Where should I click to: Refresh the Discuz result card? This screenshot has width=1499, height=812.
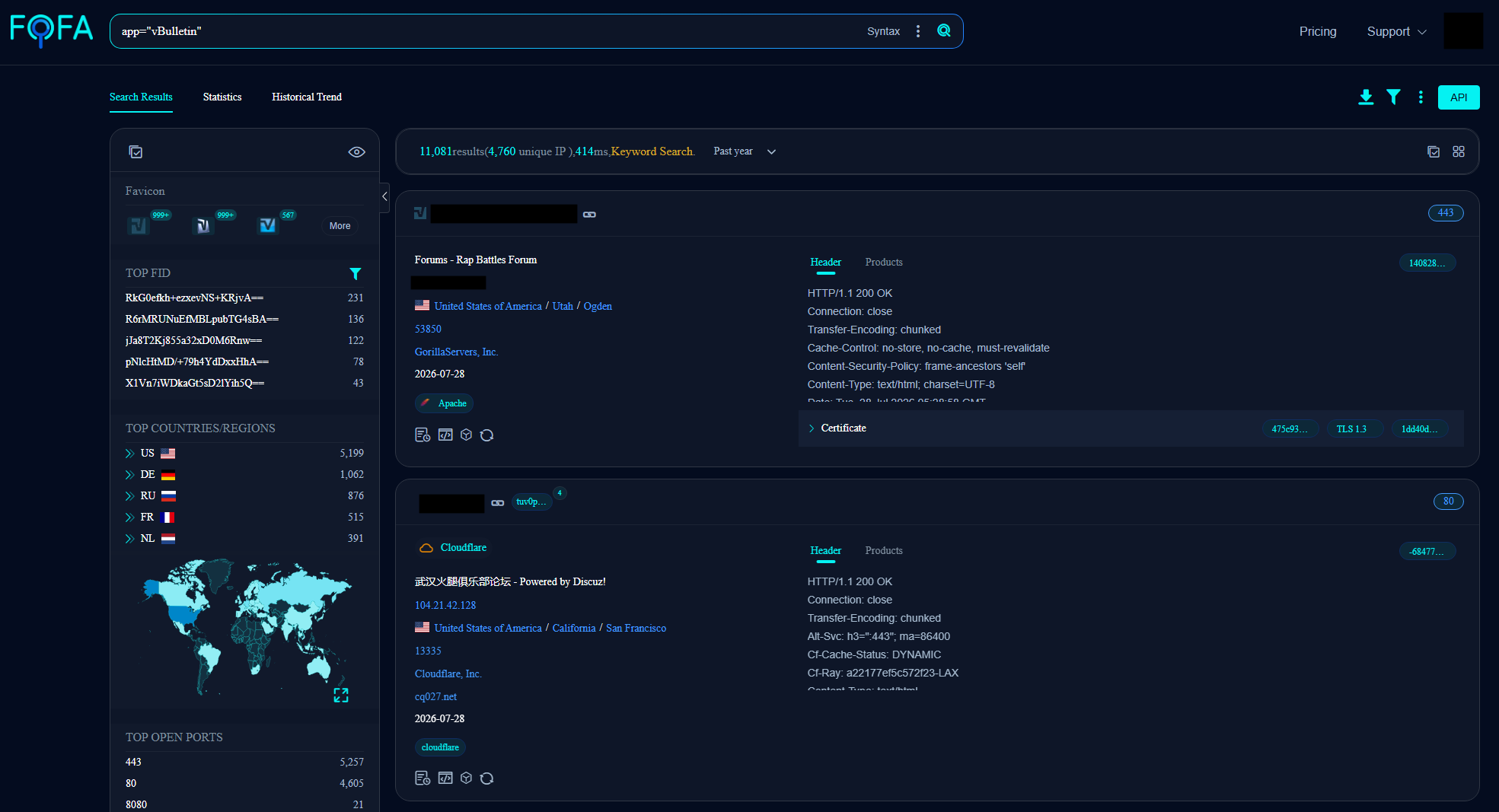(x=487, y=778)
